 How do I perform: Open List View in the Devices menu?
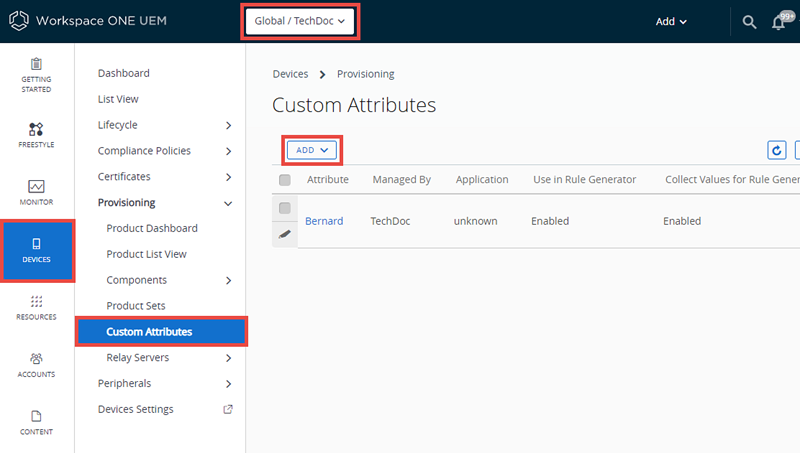click(118, 99)
